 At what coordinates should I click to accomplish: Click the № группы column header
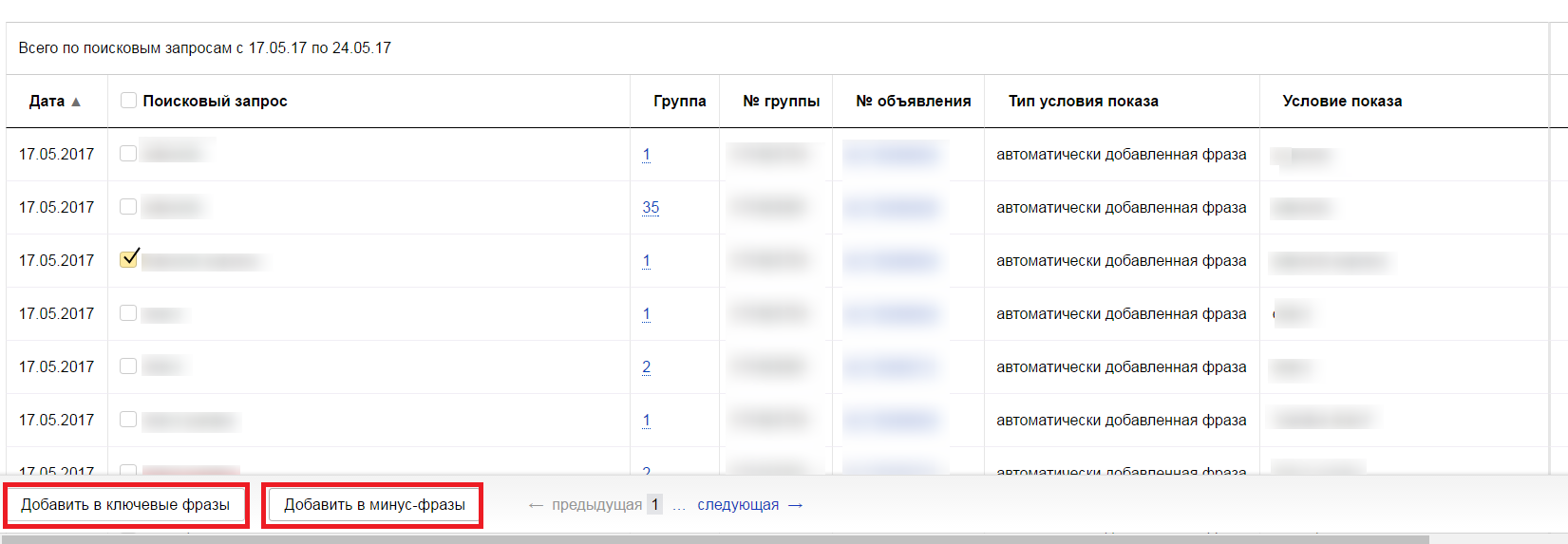click(x=781, y=102)
